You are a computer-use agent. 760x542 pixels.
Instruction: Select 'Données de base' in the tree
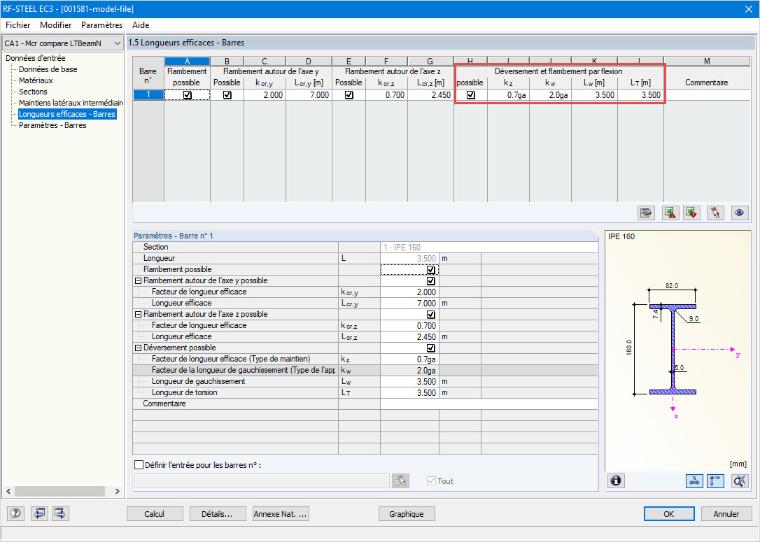click(x=48, y=69)
